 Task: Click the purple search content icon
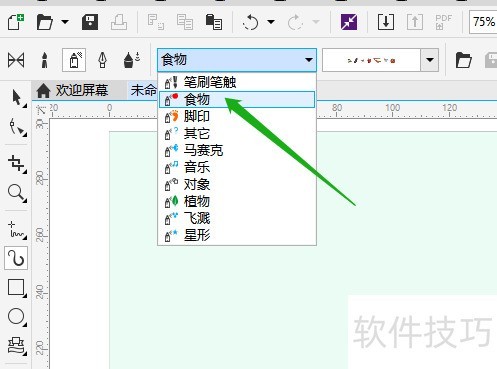coord(349,22)
